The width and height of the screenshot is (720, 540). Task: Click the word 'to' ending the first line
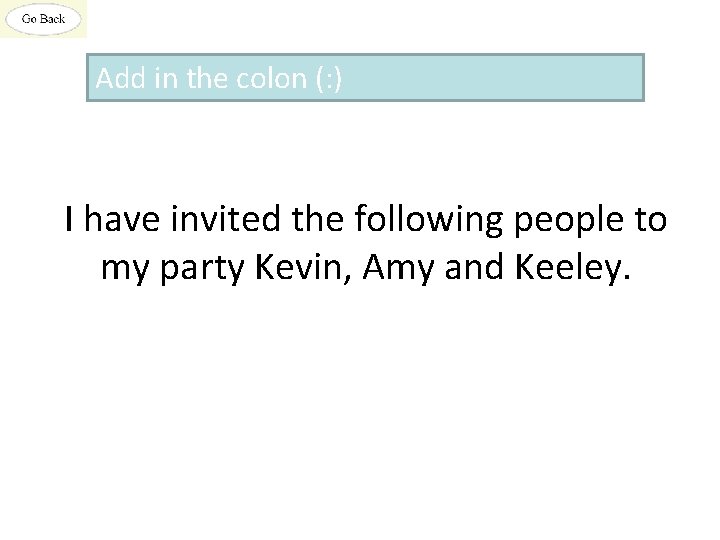coord(649,219)
